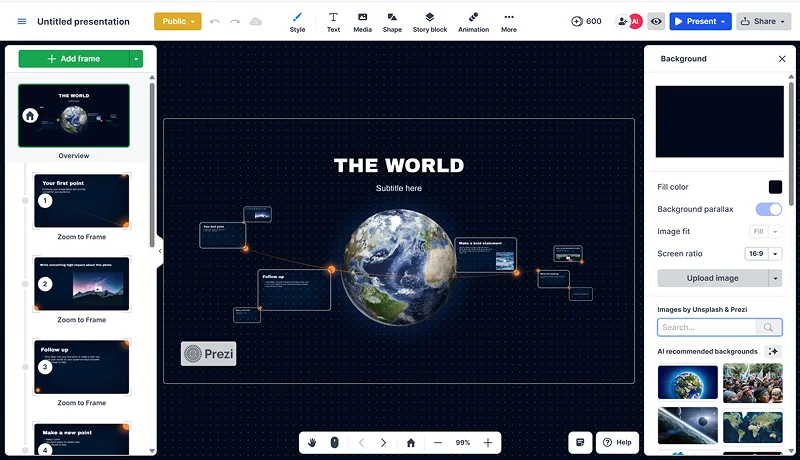Click the cloud save status icon

pos(256,21)
